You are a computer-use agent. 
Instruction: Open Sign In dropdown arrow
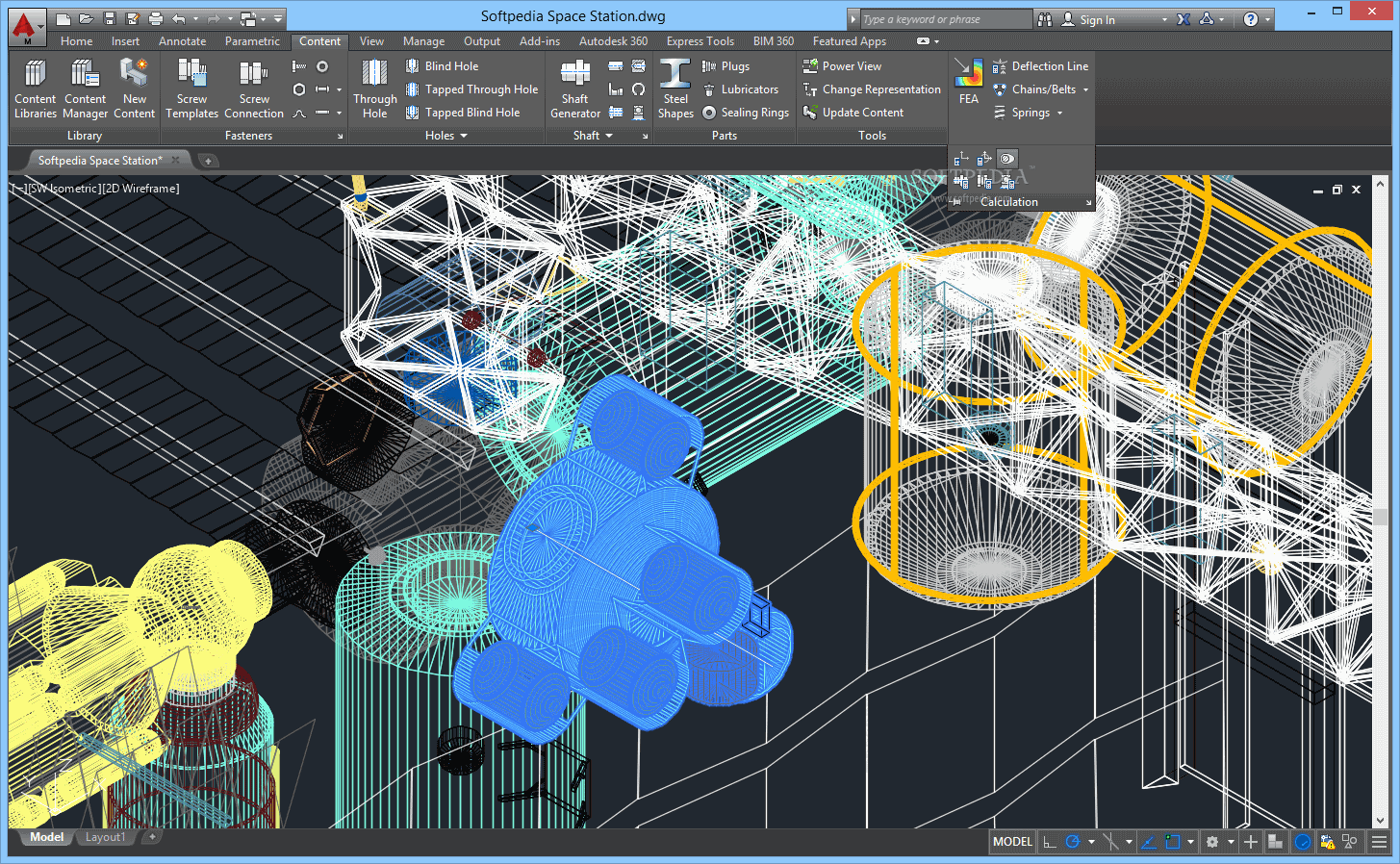[x=1164, y=19]
